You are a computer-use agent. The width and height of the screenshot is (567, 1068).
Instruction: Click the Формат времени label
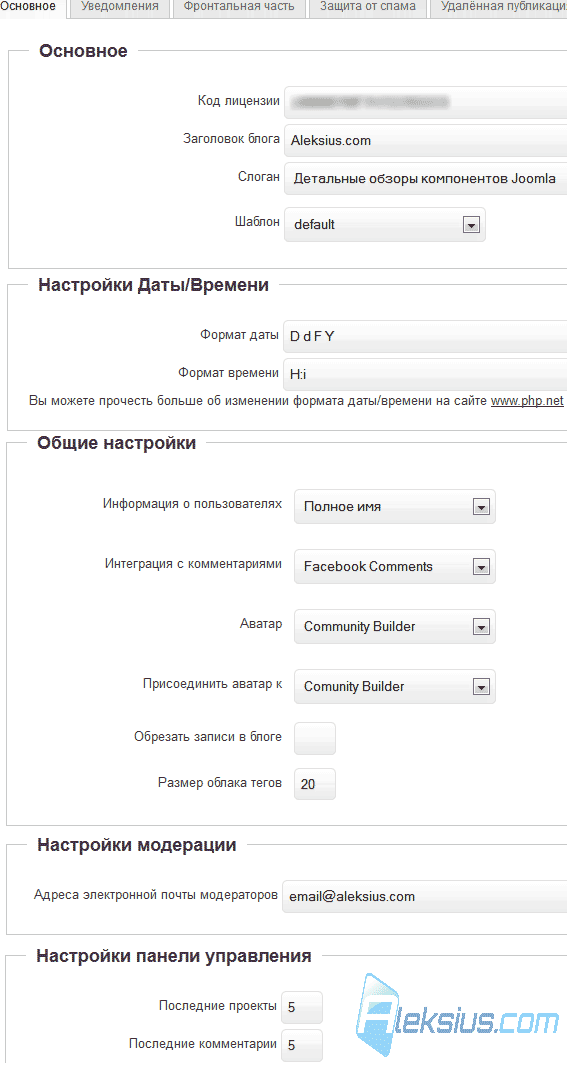229,373
